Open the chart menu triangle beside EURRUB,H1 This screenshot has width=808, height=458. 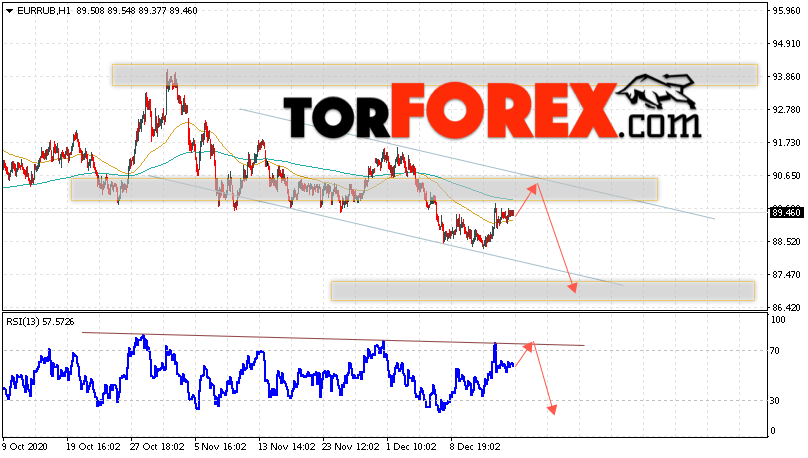coord(9,11)
